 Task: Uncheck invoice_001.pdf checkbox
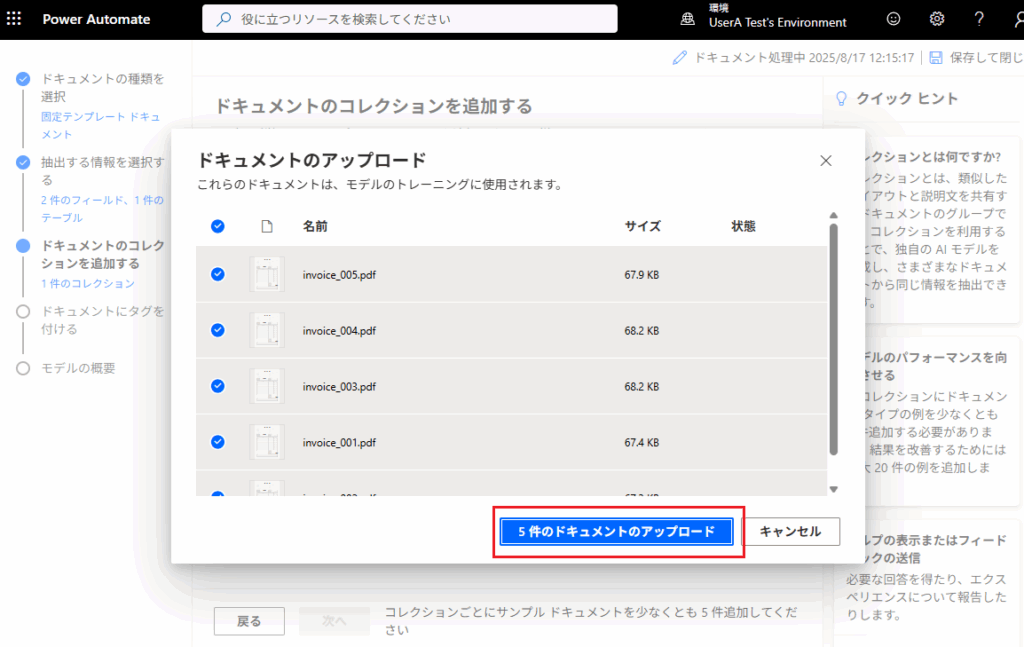click(x=217, y=442)
